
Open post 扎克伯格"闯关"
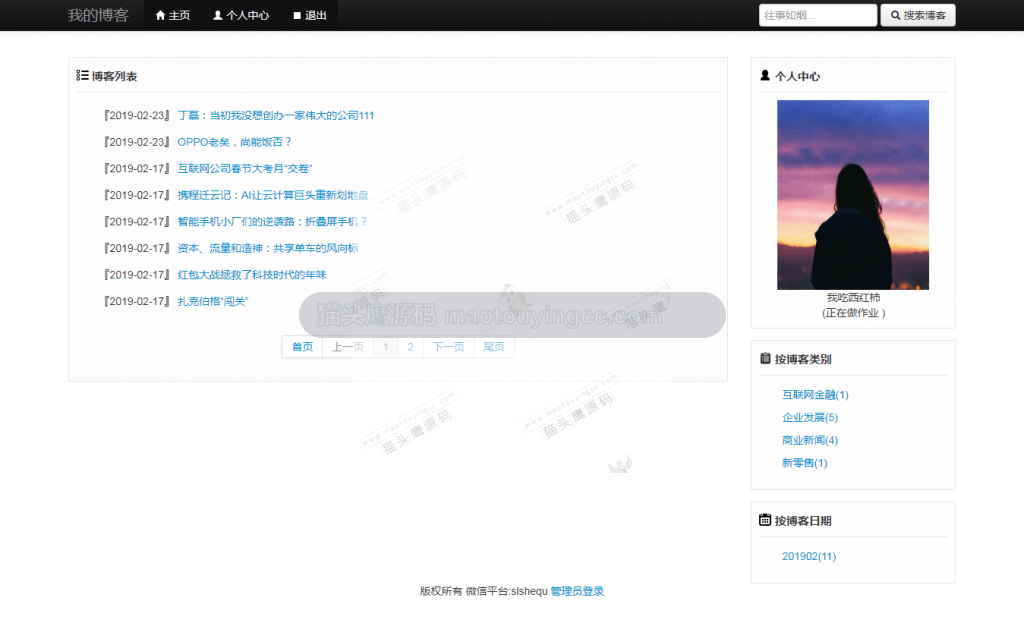pyautogui.click(x=213, y=302)
